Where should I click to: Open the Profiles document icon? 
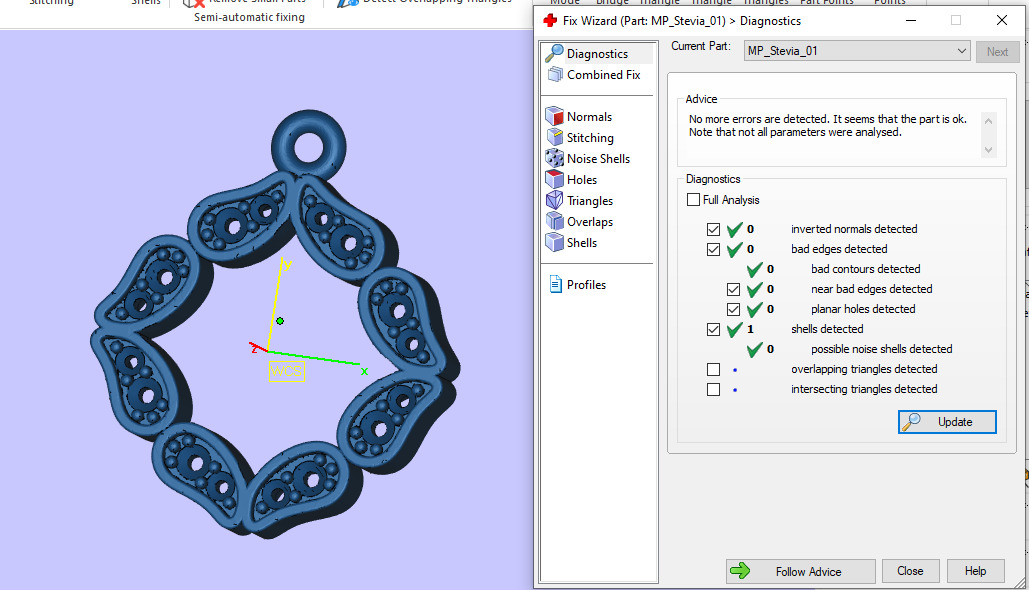click(x=555, y=284)
